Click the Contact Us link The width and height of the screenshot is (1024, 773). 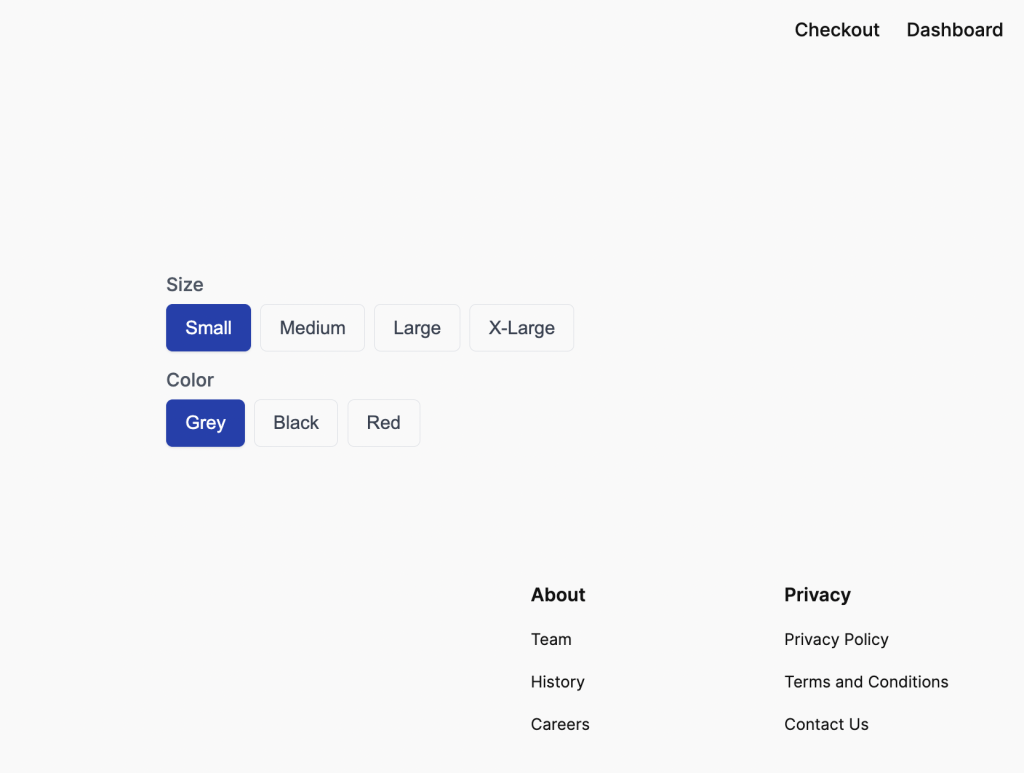[x=826, y=724]
